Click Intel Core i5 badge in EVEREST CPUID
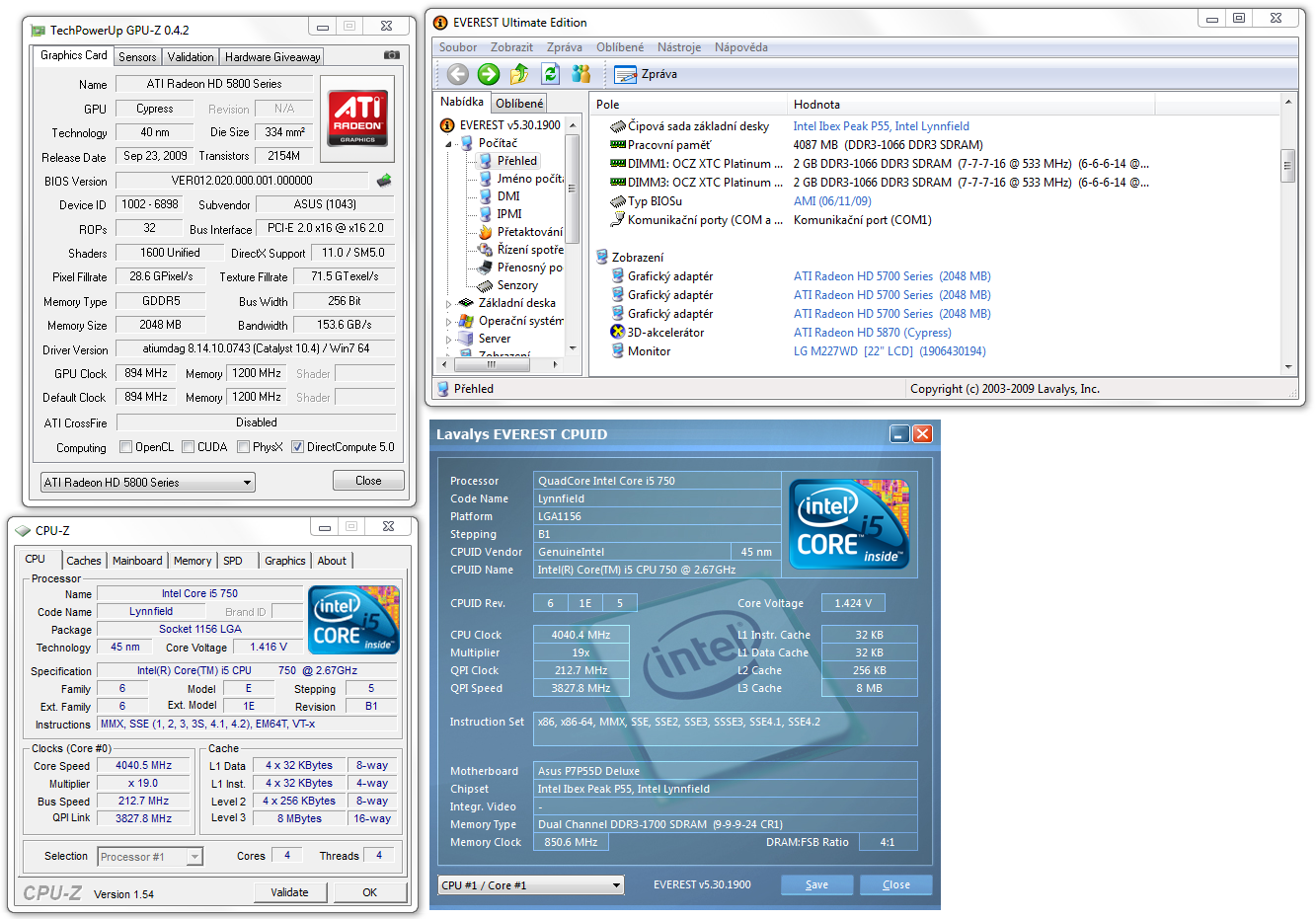 (x=849, y=524)
